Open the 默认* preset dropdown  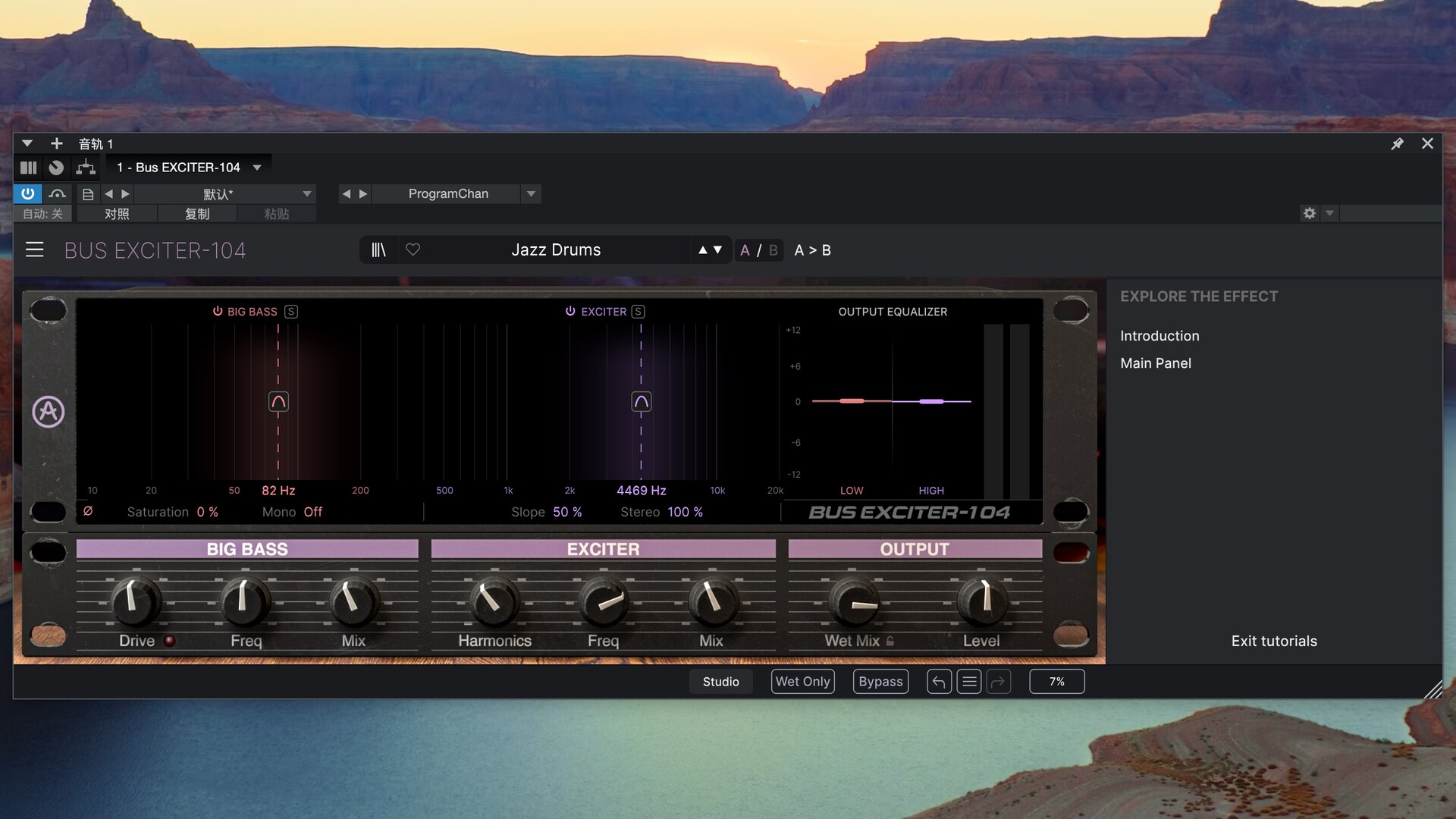225,194
